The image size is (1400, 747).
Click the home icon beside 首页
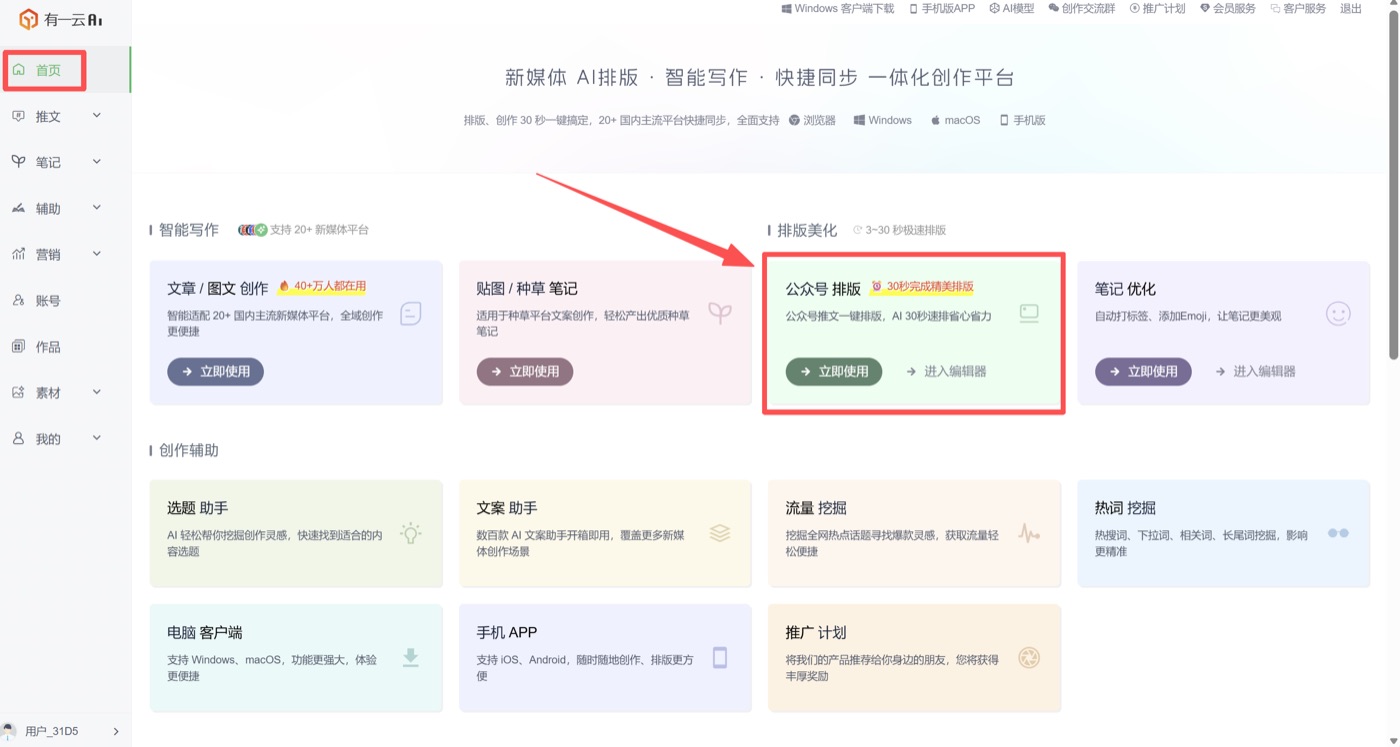tap(19, 70)
